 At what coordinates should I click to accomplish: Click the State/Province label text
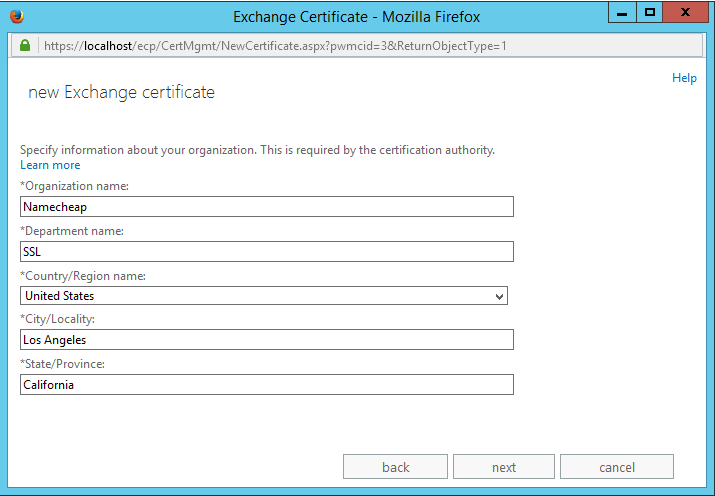[62, 364]
